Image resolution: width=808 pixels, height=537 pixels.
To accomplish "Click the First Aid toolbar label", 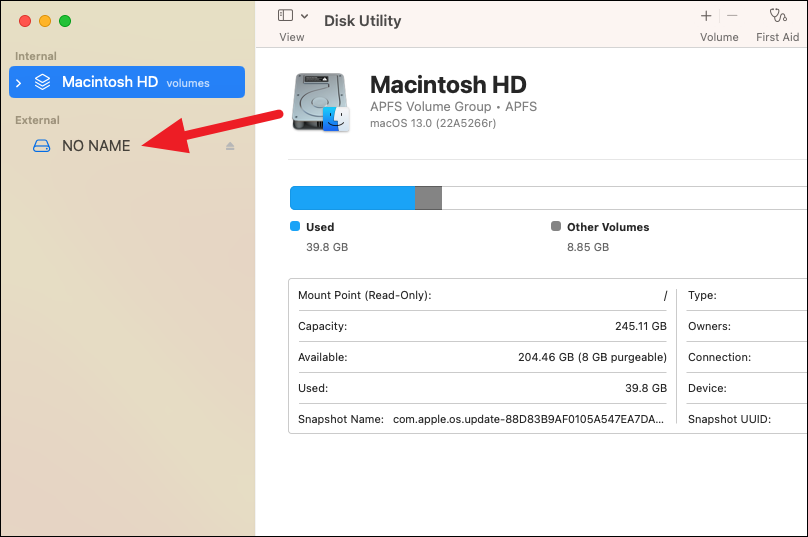I will pyautogui.click(x=778, y=37).
